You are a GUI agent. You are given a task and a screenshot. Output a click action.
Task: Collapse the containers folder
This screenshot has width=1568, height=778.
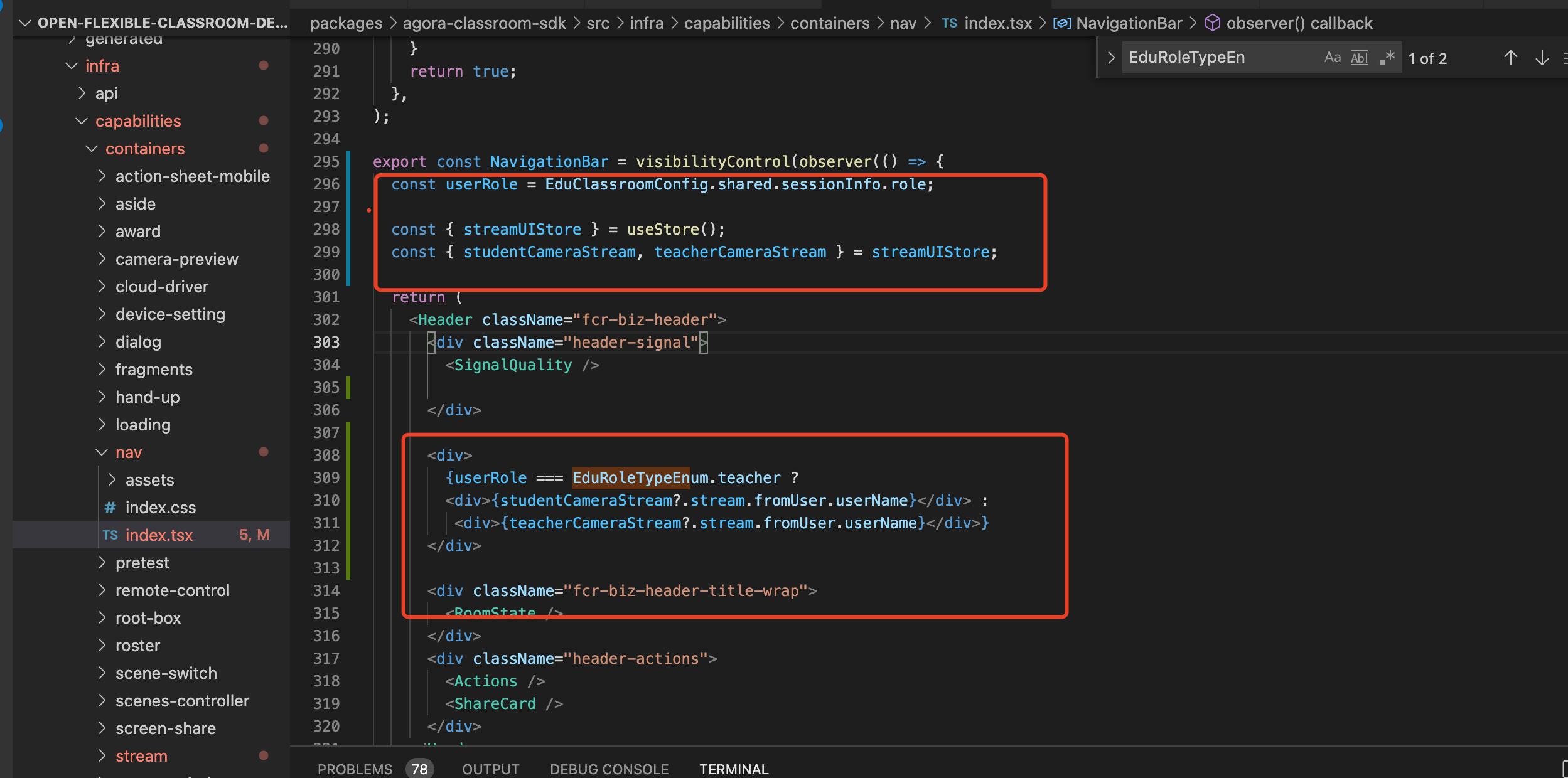click(x=92, y=149)
